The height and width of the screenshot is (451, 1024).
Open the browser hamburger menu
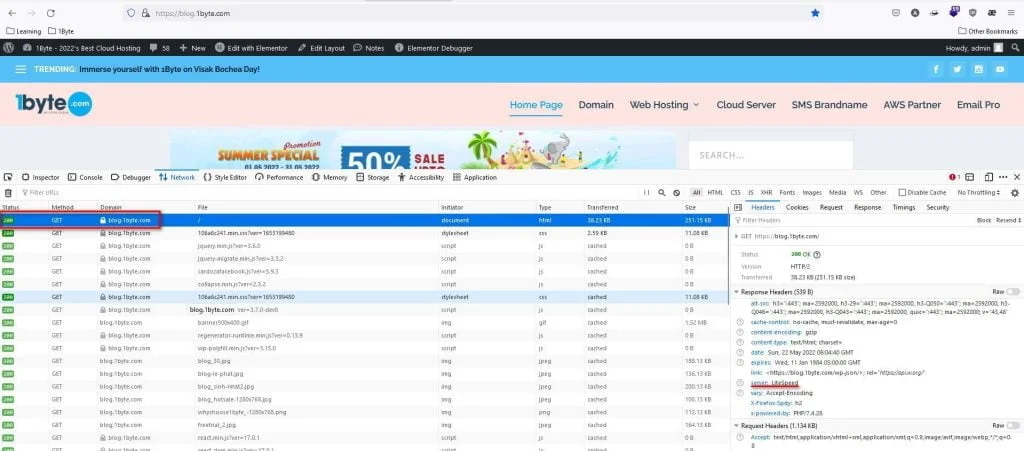click(1011, 13)
